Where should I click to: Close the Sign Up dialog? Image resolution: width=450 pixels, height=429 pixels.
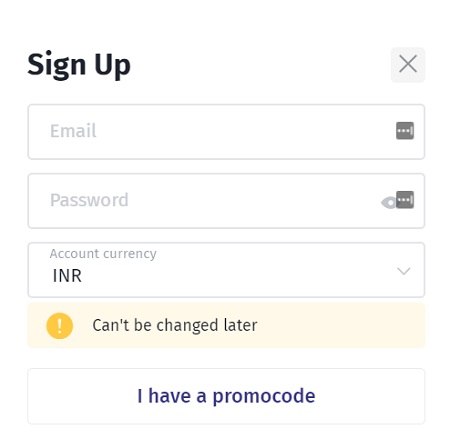click(408, 64)
